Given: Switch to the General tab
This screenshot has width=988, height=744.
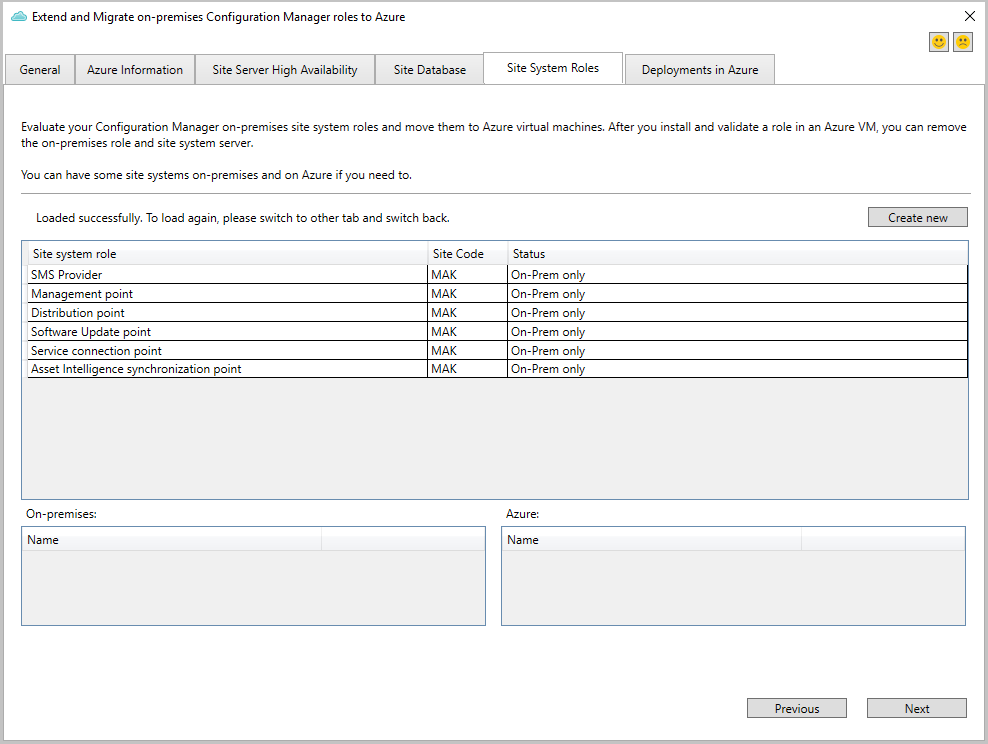Looking at the screenshot, I should [39, 69].
